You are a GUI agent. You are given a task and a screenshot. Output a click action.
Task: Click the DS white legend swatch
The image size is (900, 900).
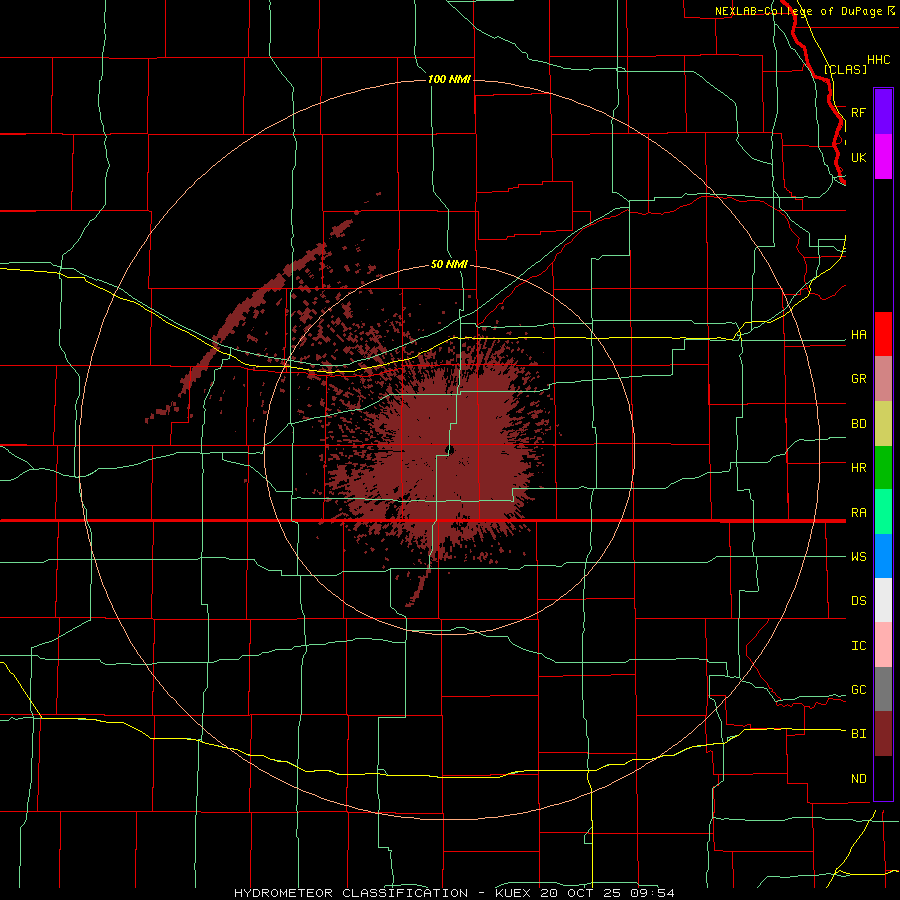click(883, 600)
